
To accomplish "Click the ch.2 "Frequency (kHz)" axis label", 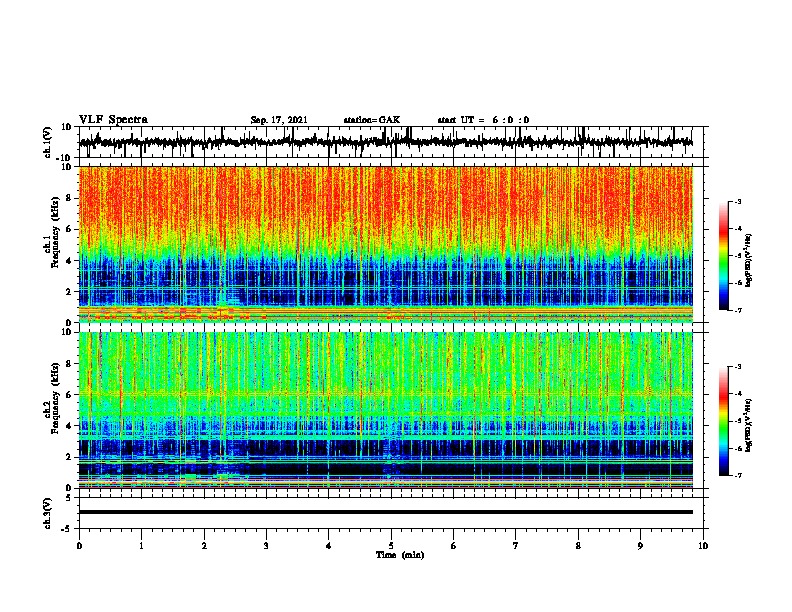I will coord(55,398).
